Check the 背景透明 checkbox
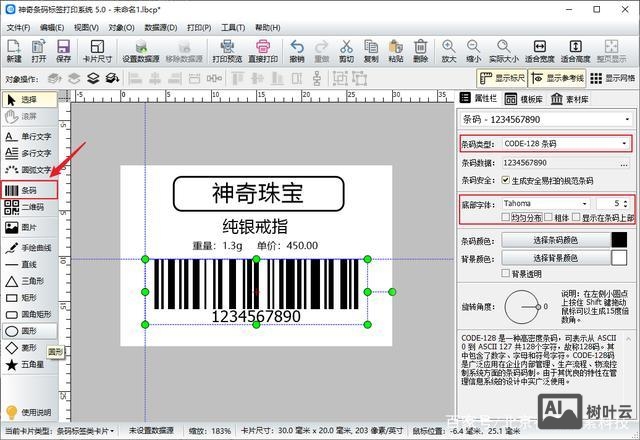Screen dimensions: 640x440 click(x=505, y=273)
